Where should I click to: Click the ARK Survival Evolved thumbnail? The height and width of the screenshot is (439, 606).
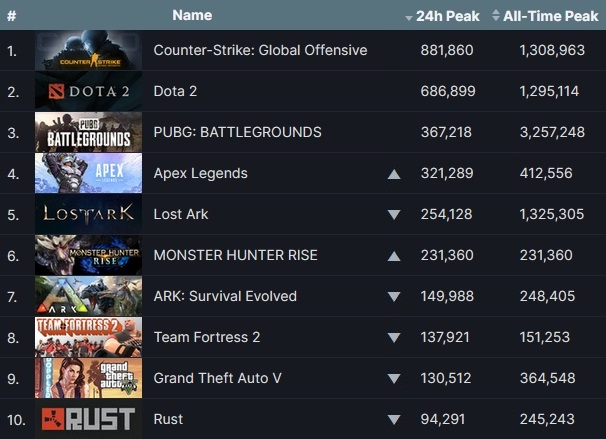pos(88,297)
